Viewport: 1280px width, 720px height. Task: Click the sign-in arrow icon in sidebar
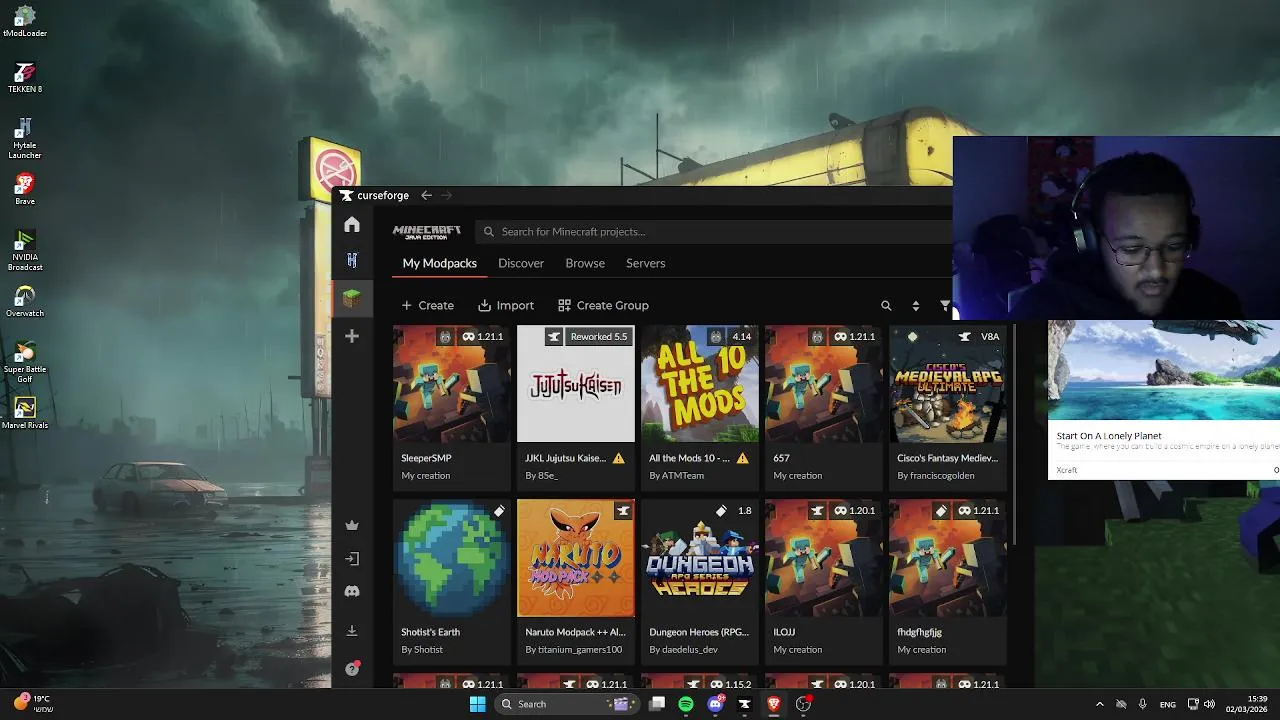[352, 559]
